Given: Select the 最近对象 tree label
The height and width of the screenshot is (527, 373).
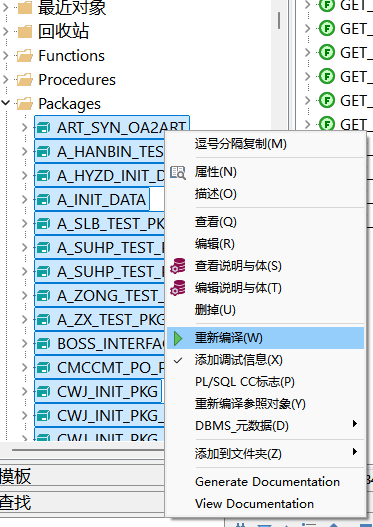Looking at the screenshot, I should coord(72,8).
